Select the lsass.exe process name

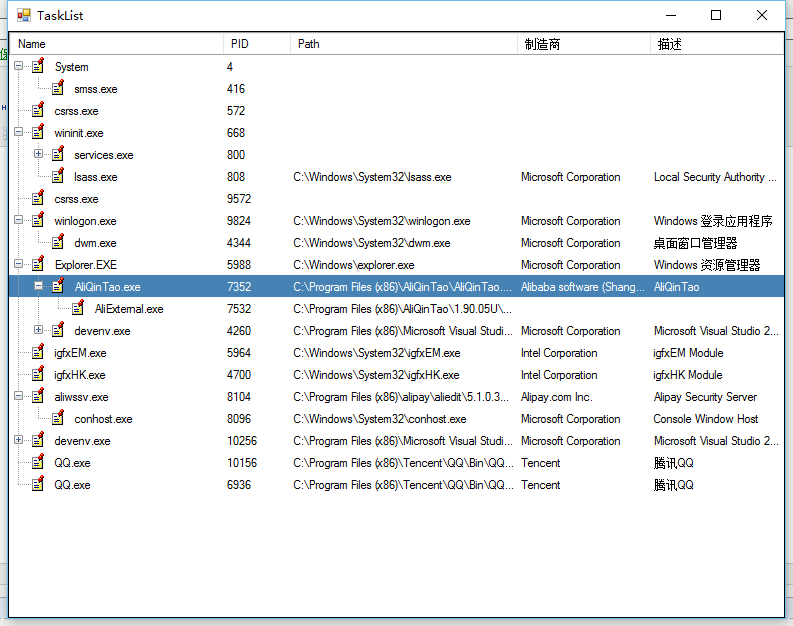click(96, 177)
